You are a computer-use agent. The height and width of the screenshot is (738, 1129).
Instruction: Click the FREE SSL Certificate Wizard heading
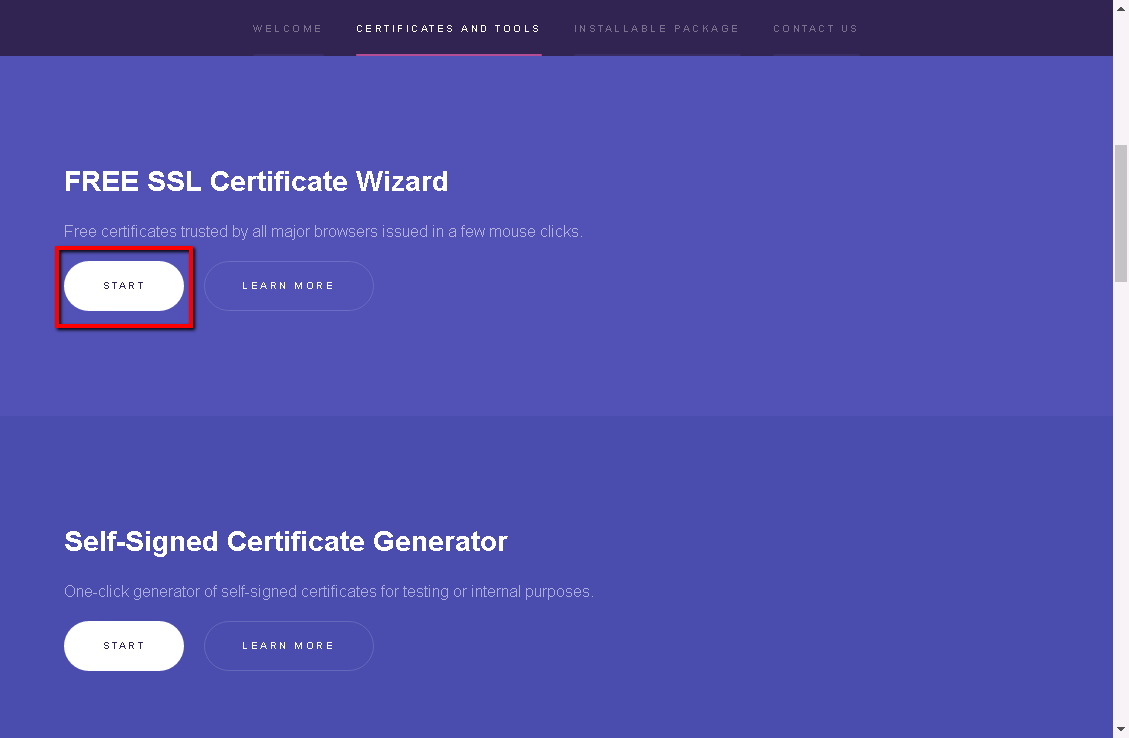point(256,181)
